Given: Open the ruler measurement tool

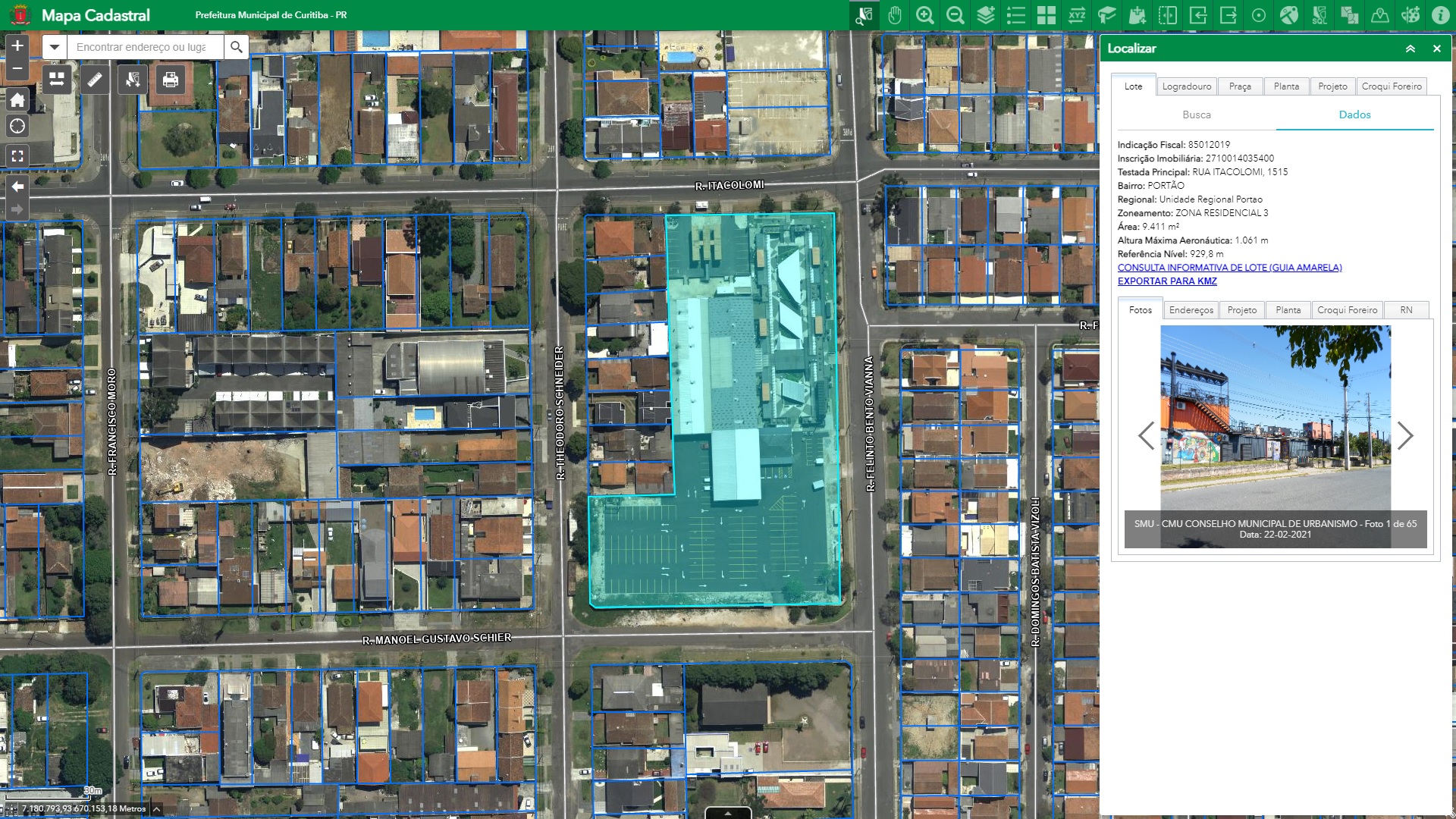Looking at the screenshot, I should click(95, 79).
